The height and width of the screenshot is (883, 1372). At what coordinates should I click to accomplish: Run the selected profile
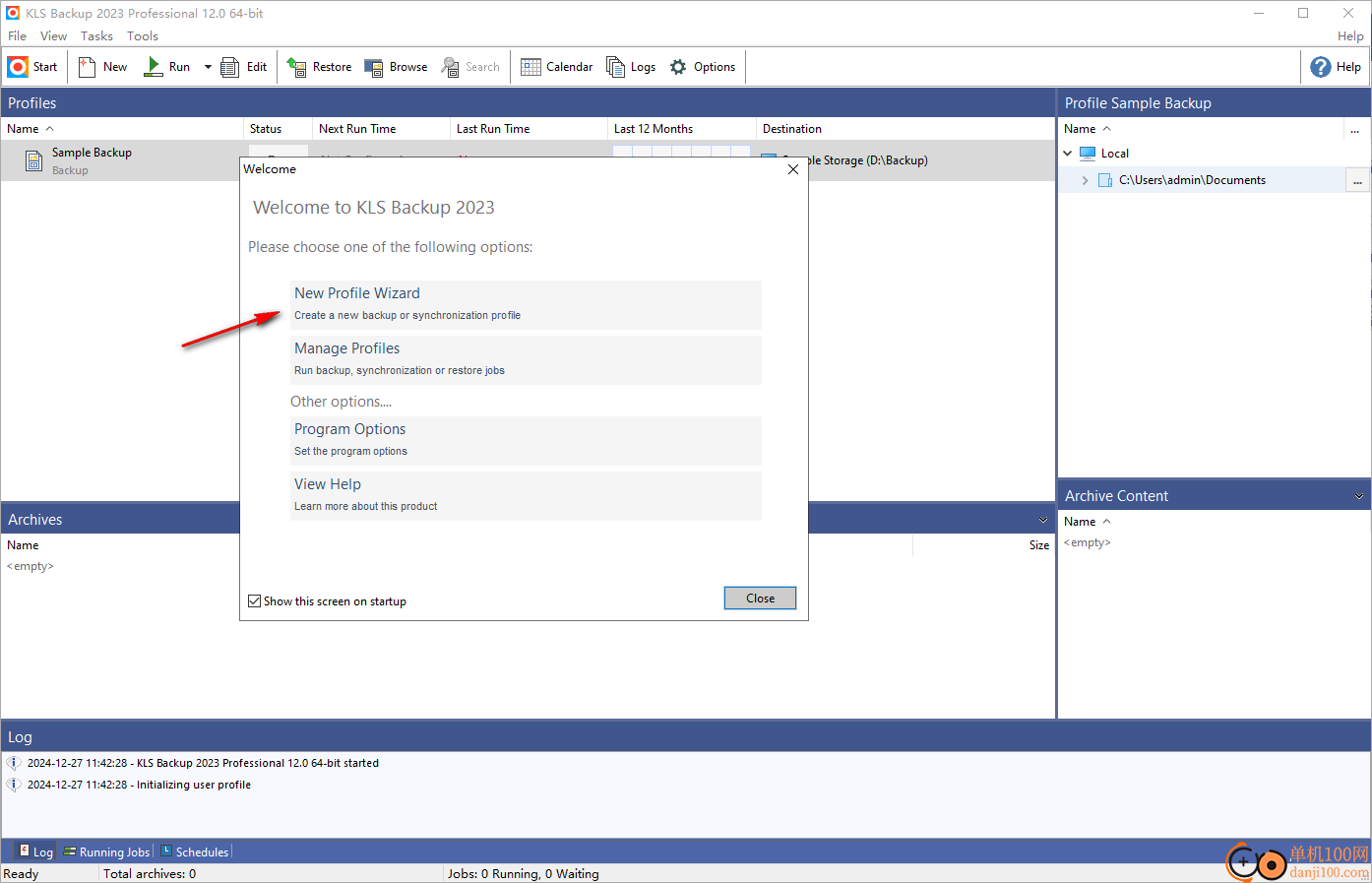[x=167, y=67]
